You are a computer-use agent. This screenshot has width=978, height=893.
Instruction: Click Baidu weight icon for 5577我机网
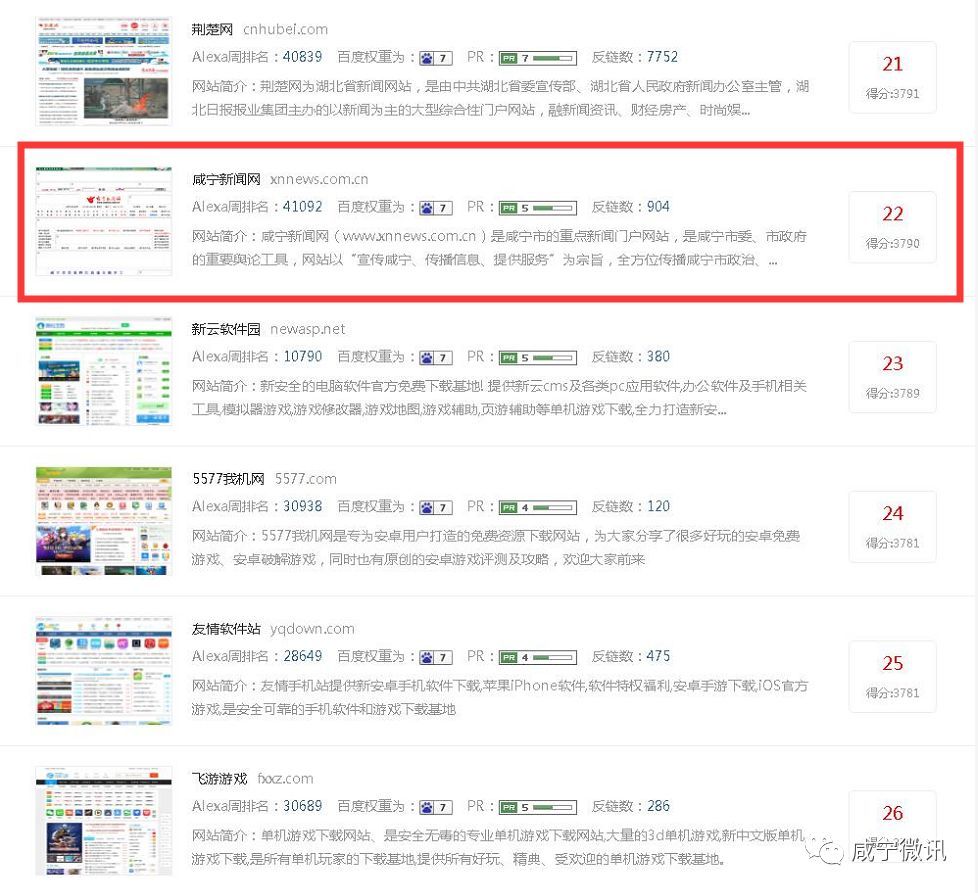(x=436, y=507)
